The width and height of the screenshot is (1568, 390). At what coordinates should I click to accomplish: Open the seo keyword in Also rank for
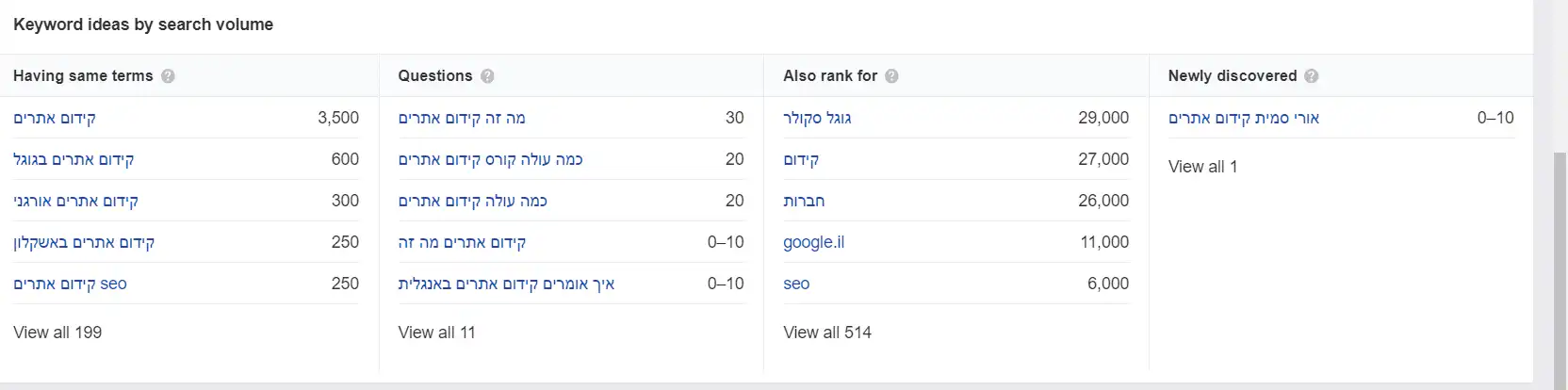(796, 284)
